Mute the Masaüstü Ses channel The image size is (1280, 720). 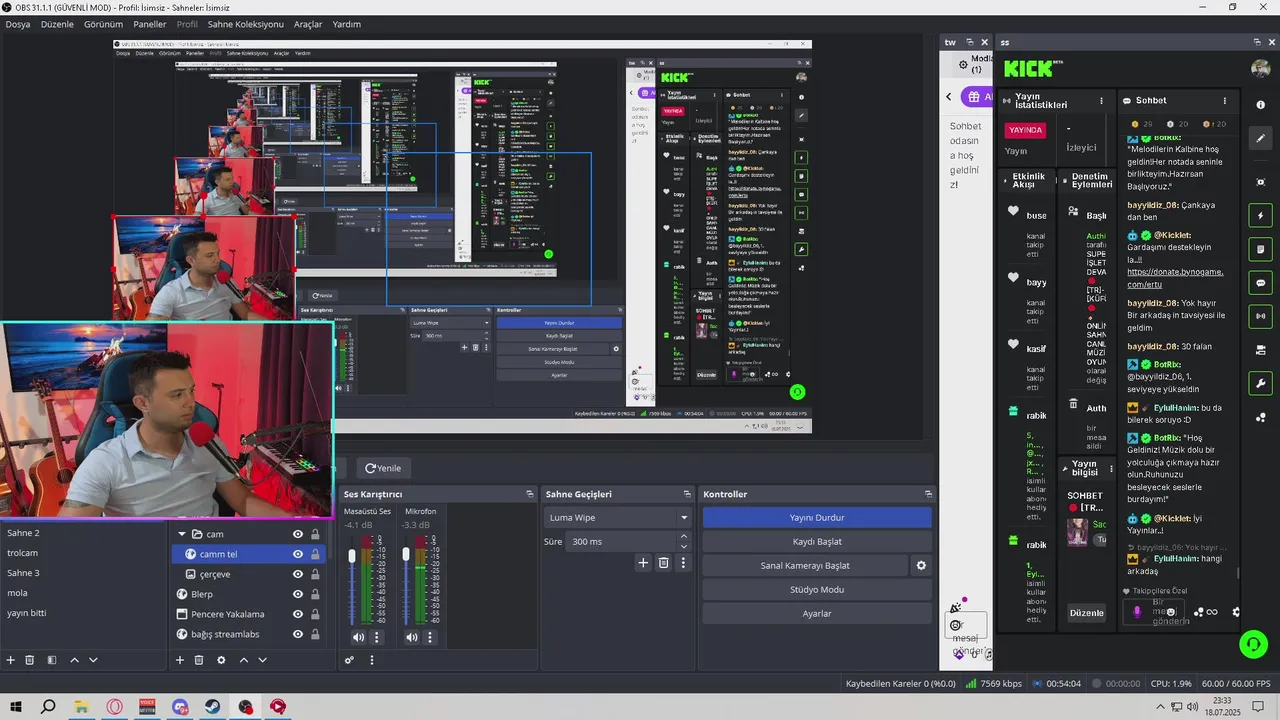tap(358, 637)
